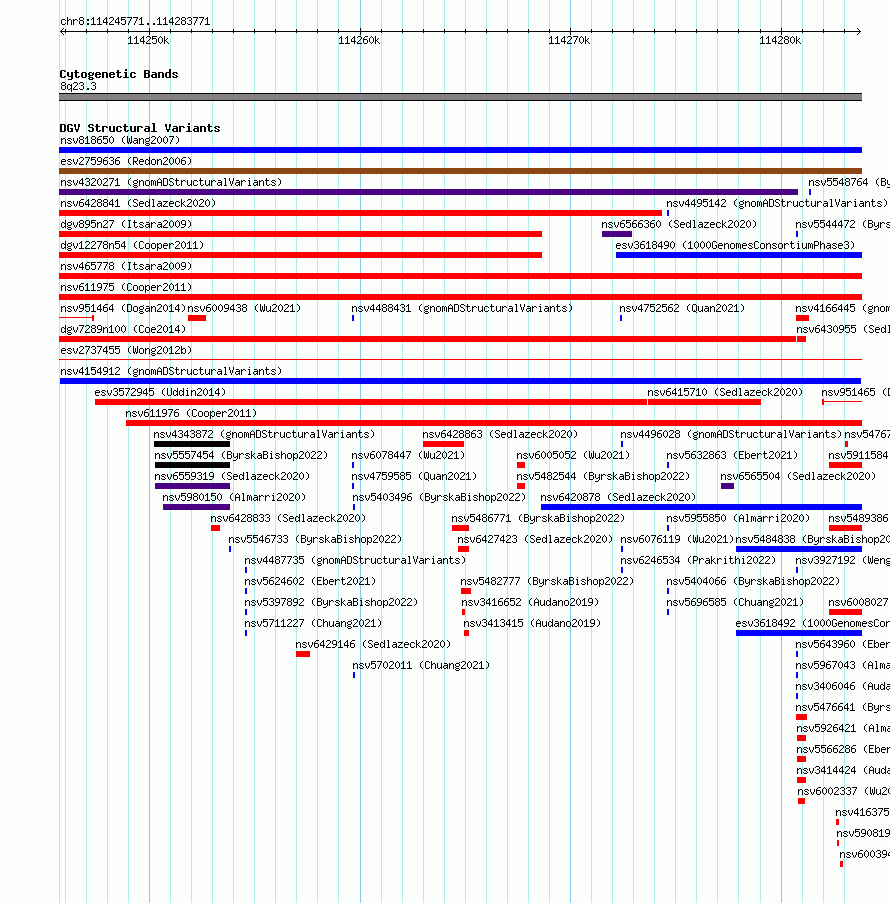The height and width of the screenshot is (903, 890).
Task: Select nsv4487735 (gnomADStructuralVariants) label
Action: (x=355, y=561)
